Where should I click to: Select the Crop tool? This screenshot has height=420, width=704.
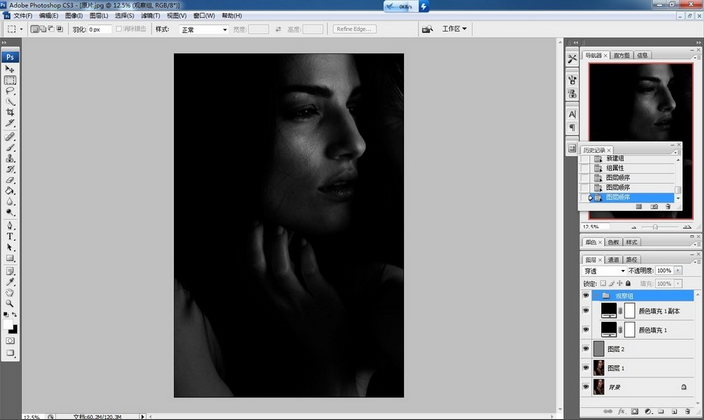(10, 112)
